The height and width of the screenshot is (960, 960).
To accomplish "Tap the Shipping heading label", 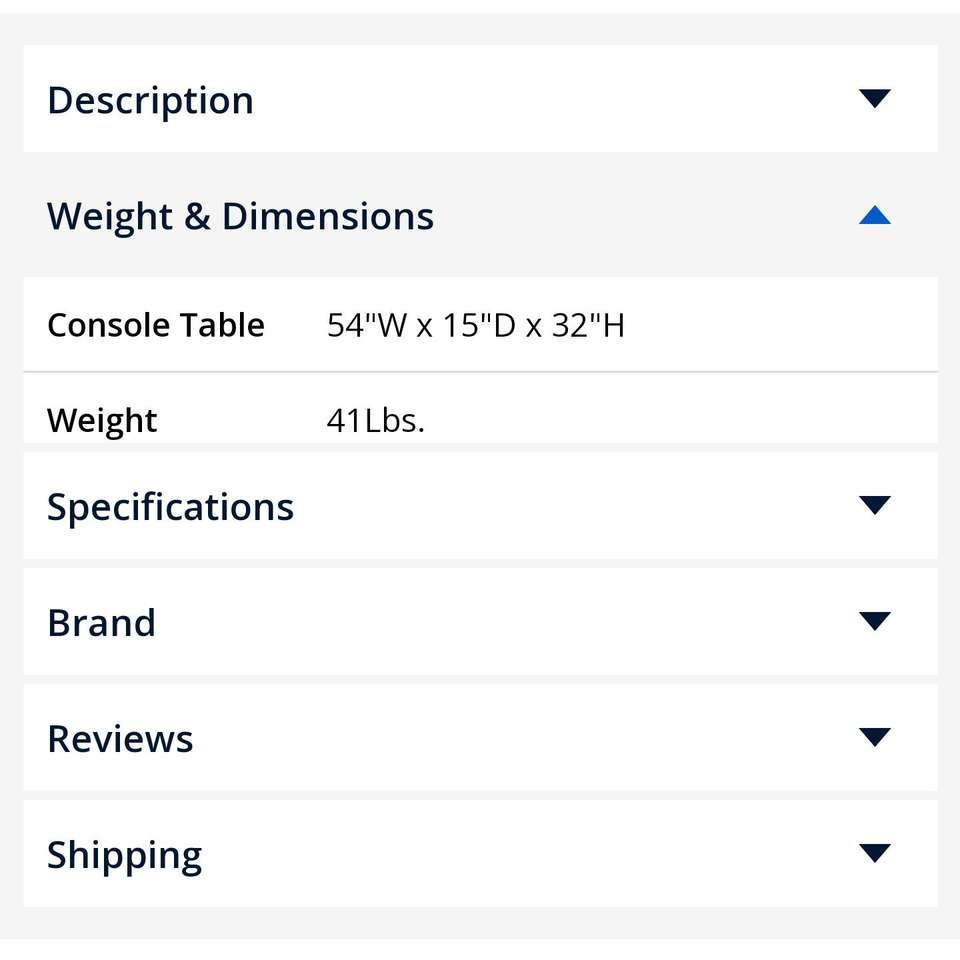I will point(124,856).
